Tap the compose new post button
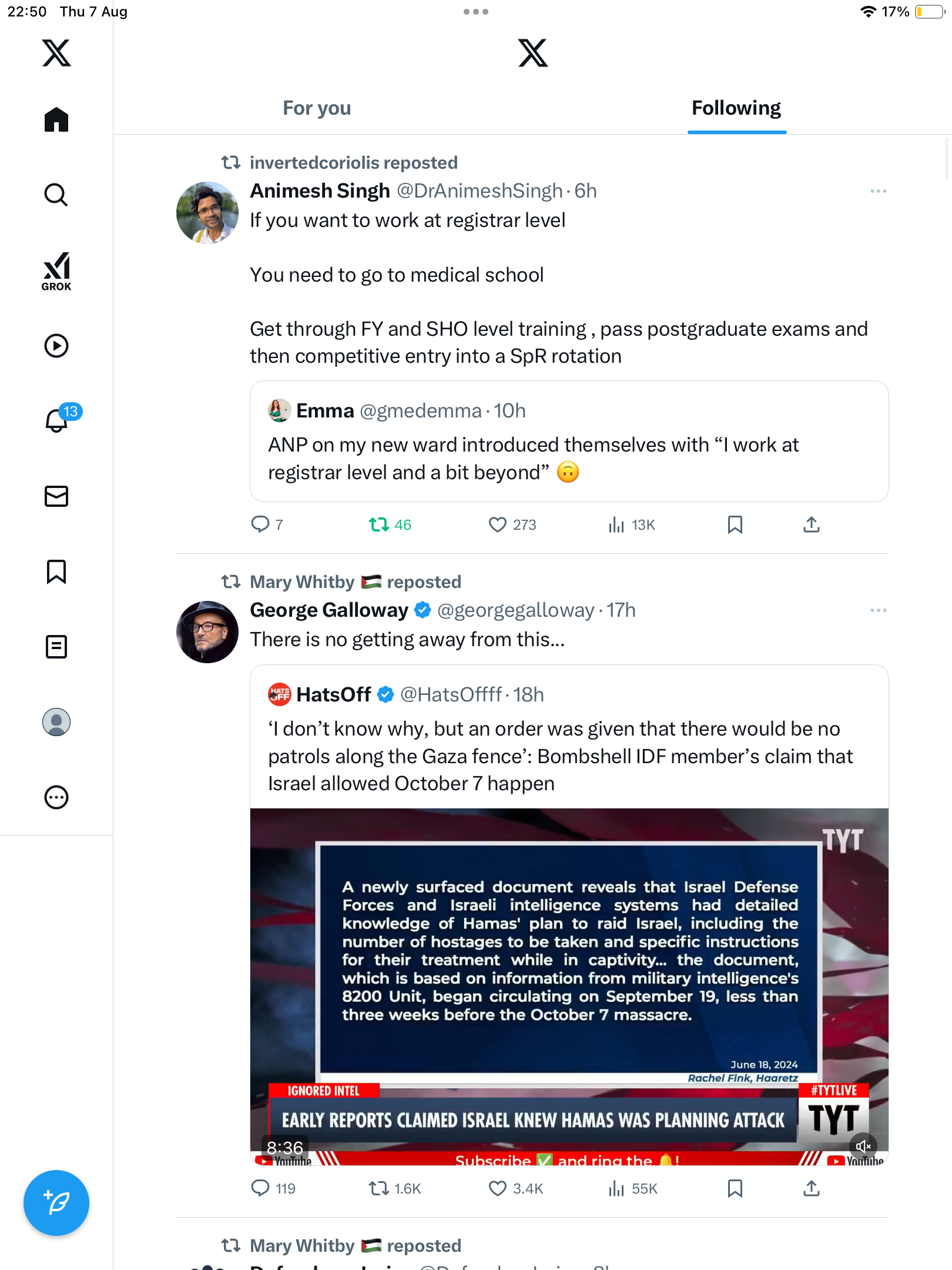The width and height of the screenshot is (952, 1270). tap(56, 1203)
